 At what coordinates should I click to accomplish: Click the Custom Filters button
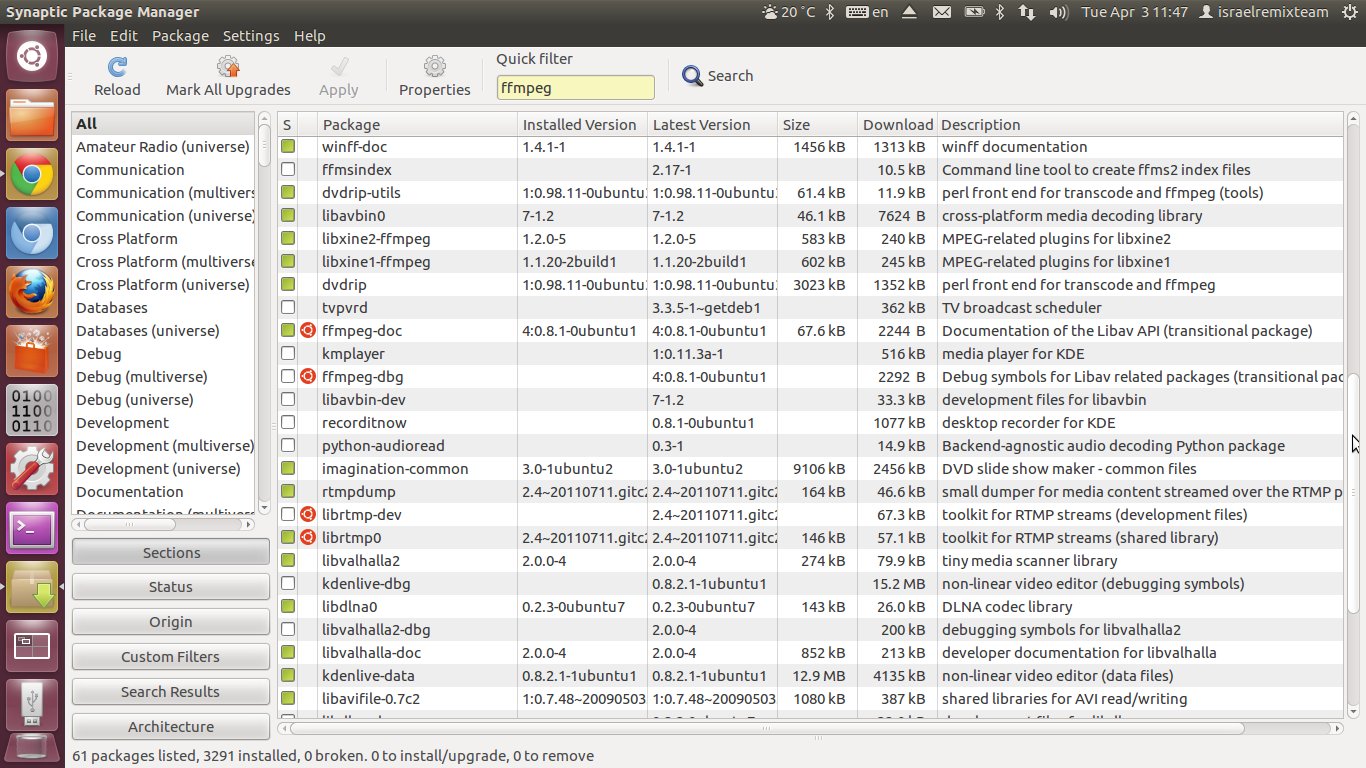click(171, 657)
